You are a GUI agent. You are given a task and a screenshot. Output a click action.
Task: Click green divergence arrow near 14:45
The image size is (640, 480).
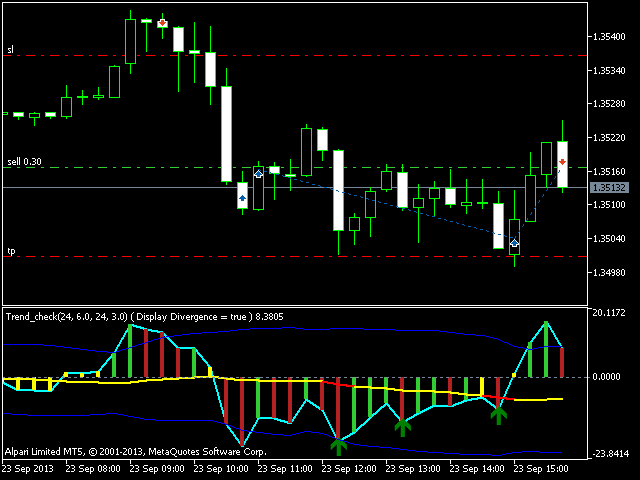point(498,416)
